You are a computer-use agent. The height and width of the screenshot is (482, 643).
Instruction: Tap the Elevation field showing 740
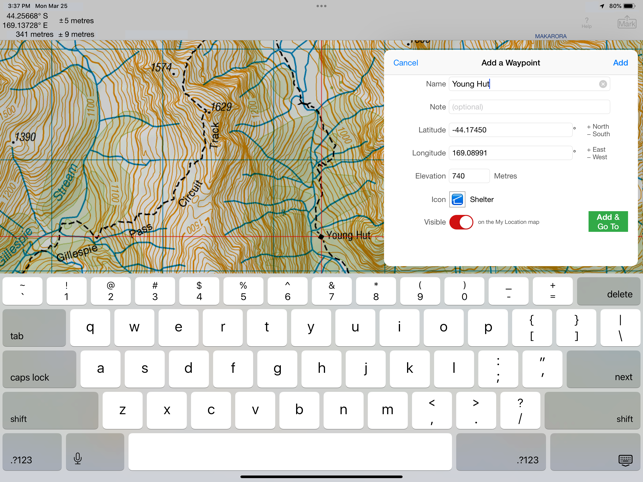click(469, 176)
